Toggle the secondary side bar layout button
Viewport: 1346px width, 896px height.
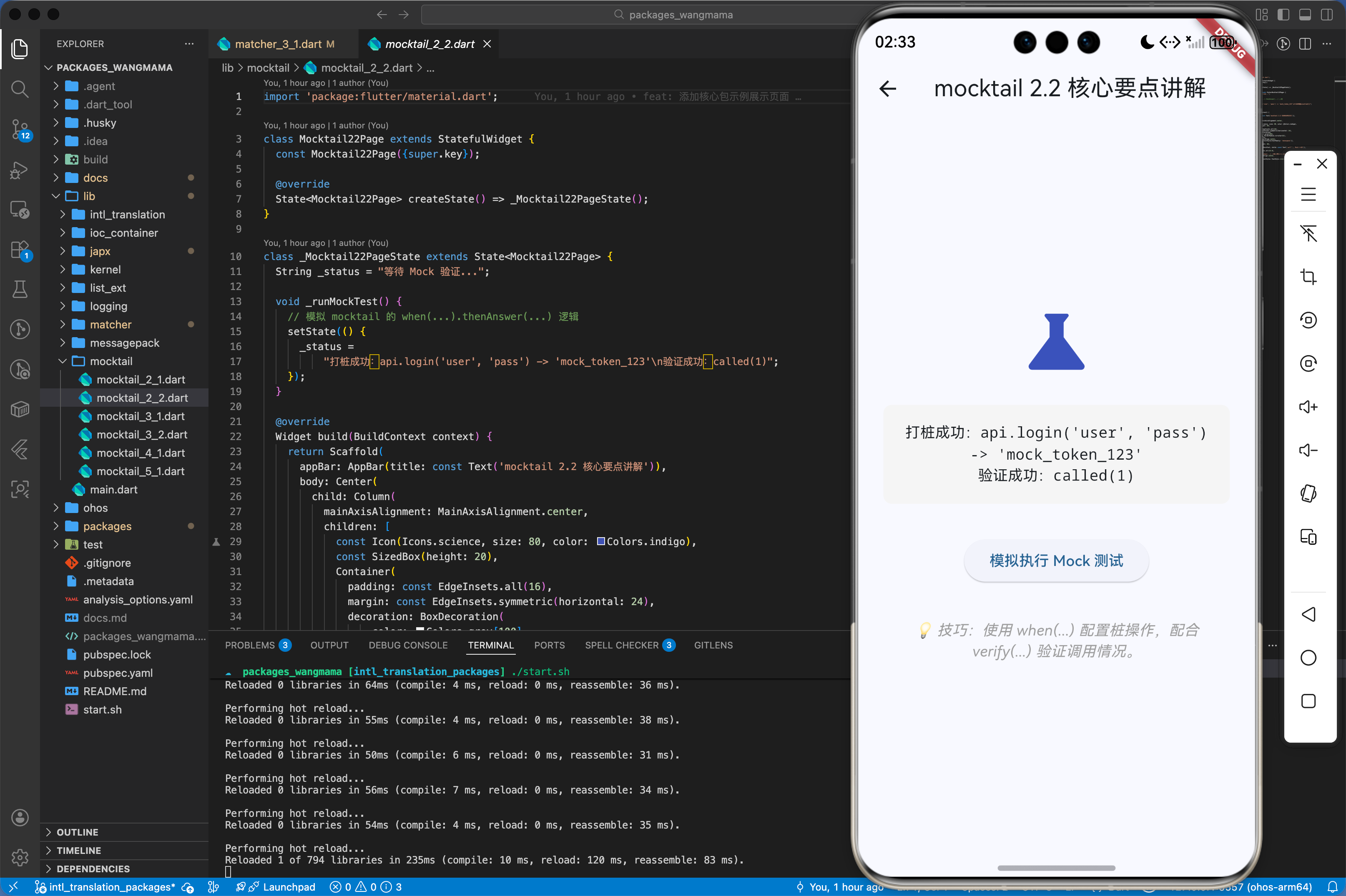[1326, 15]
